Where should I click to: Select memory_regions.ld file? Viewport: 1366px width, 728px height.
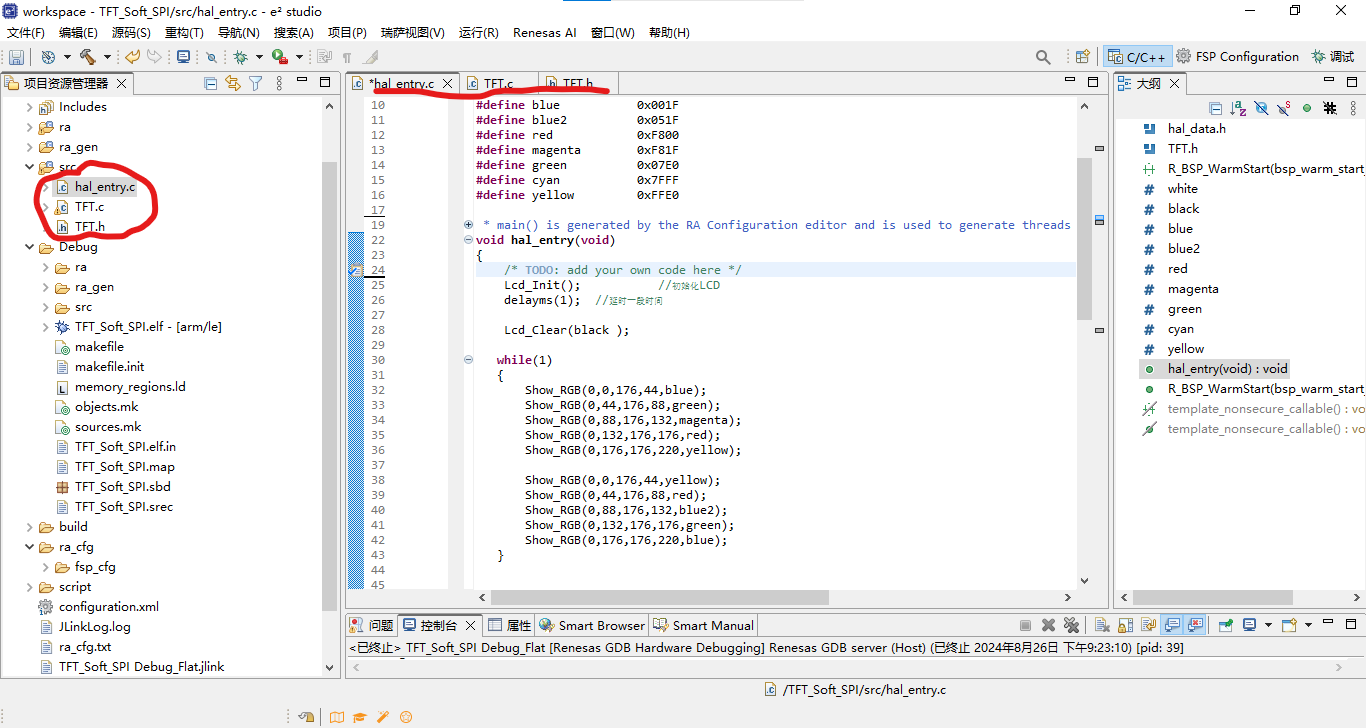pyautogui.click(x=130, y=387)
